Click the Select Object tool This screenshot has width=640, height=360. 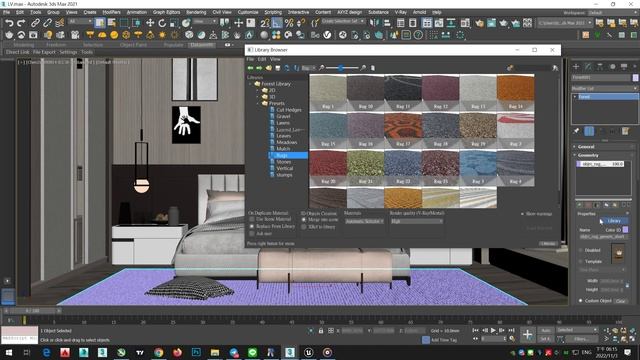pyautogui.click(x=100, y=23)
